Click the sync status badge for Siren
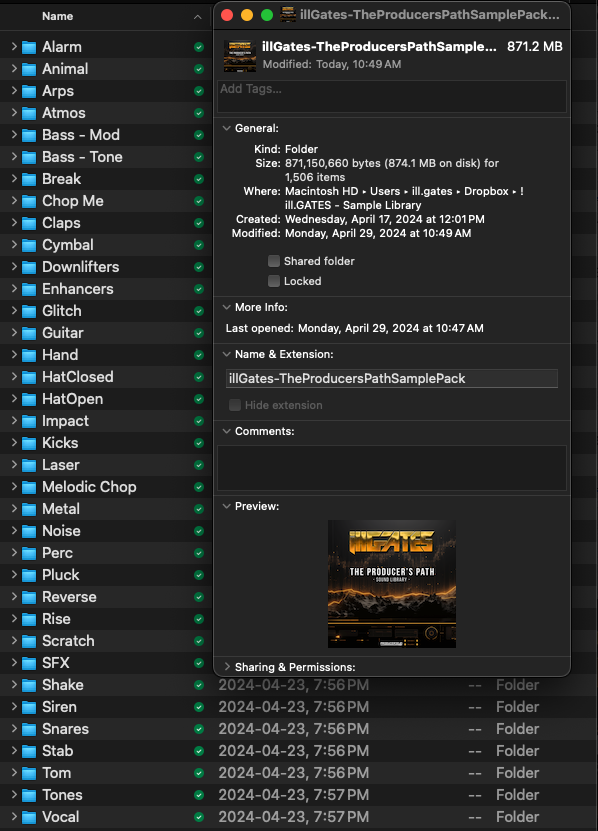 pos(199,707)
